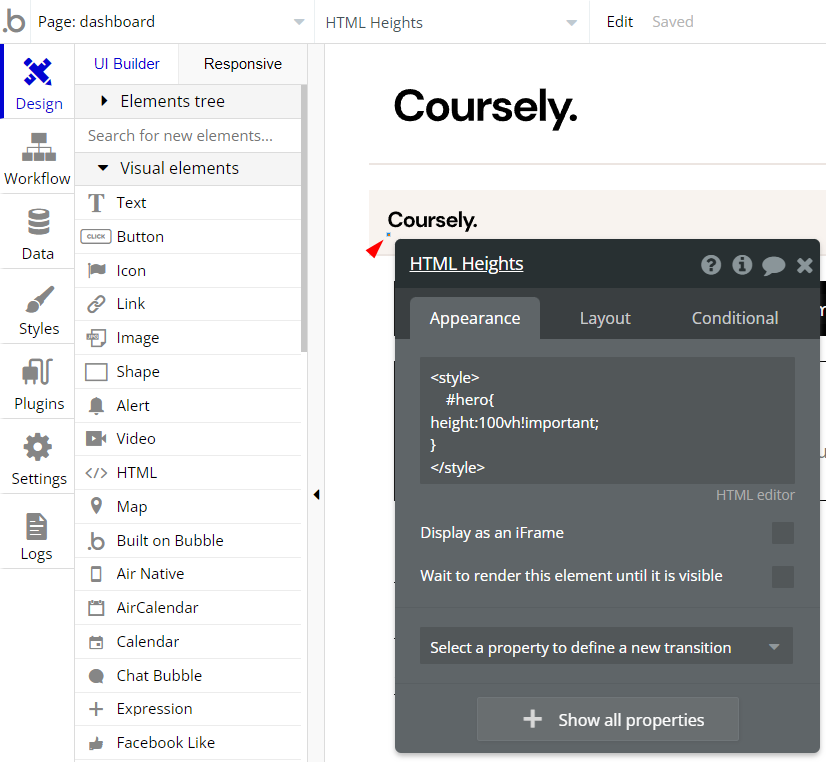Viewport: 826px width, 762px height.
Task: Select the Chat Bubble element
Action: click(x=188, y=676)
